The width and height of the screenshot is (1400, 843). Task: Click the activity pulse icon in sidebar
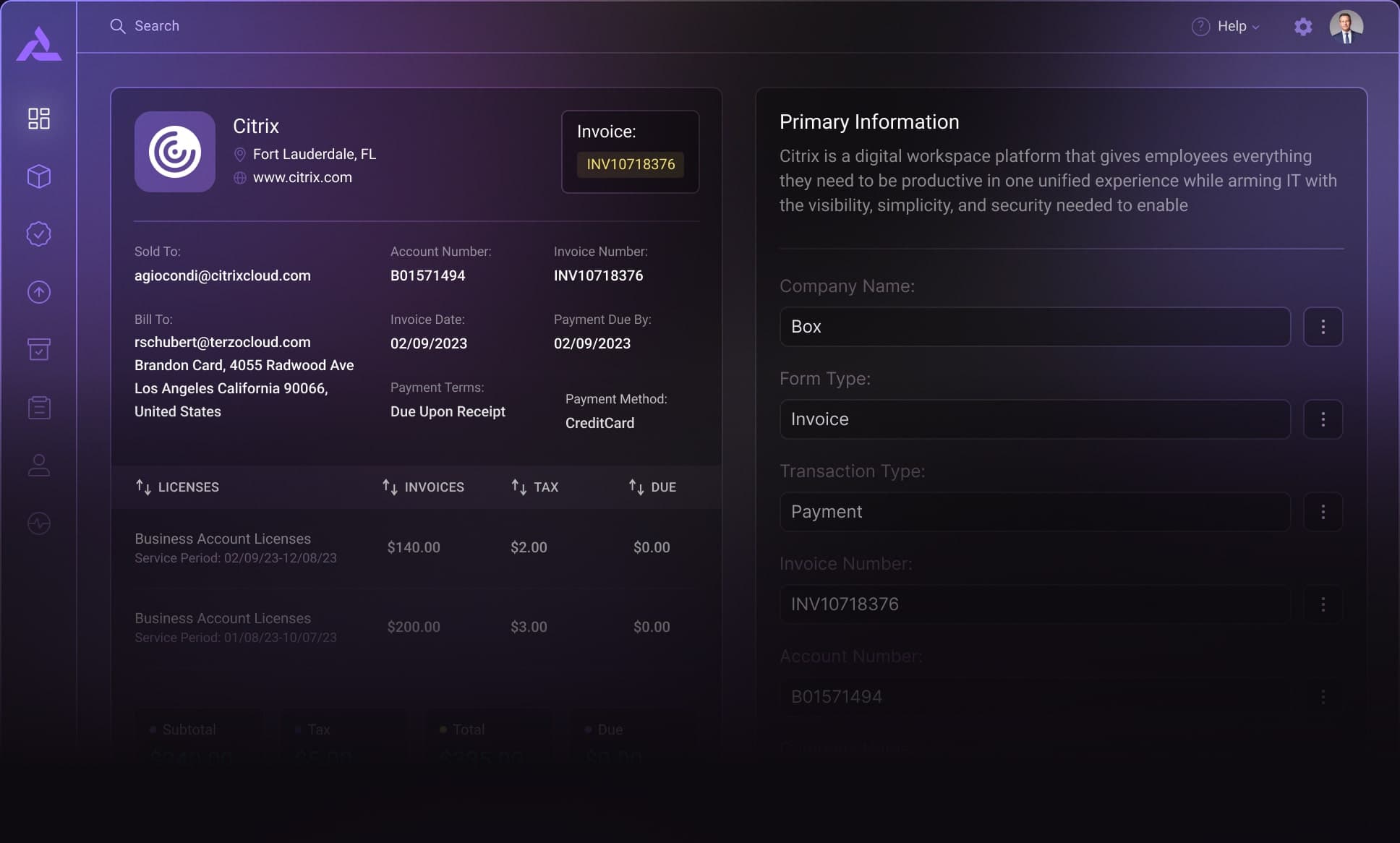click(39, 523)
